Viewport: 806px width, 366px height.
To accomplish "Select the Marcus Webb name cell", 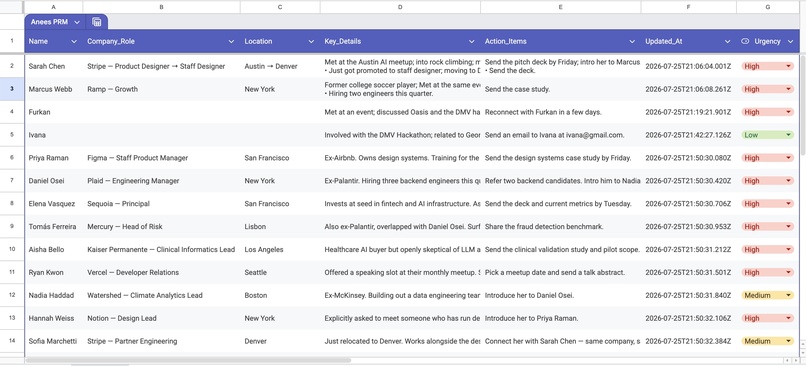I will click(x=53, y=89).
